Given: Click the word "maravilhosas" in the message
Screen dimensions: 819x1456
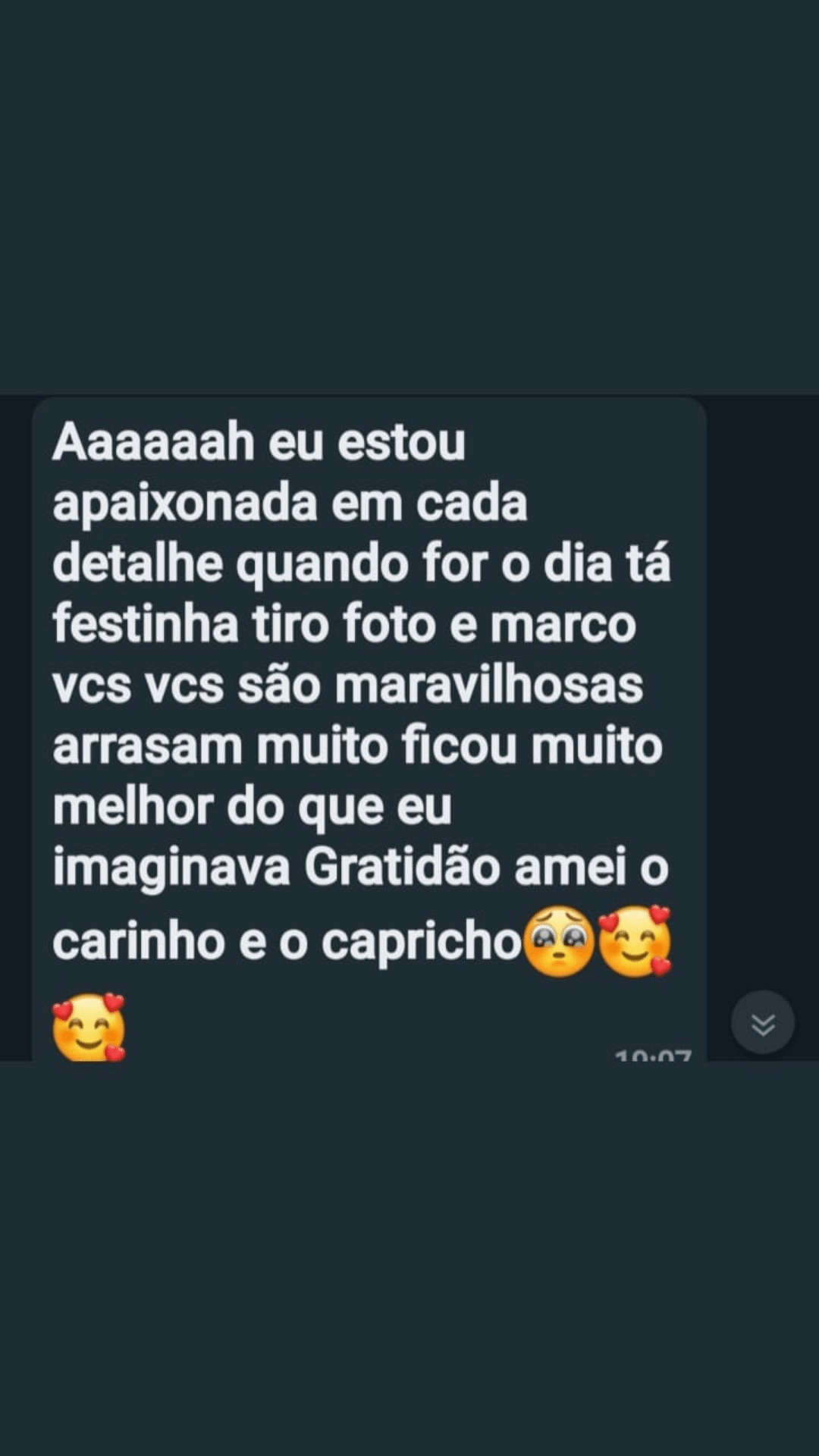Looking at the screenshot, I should [489, 686].
